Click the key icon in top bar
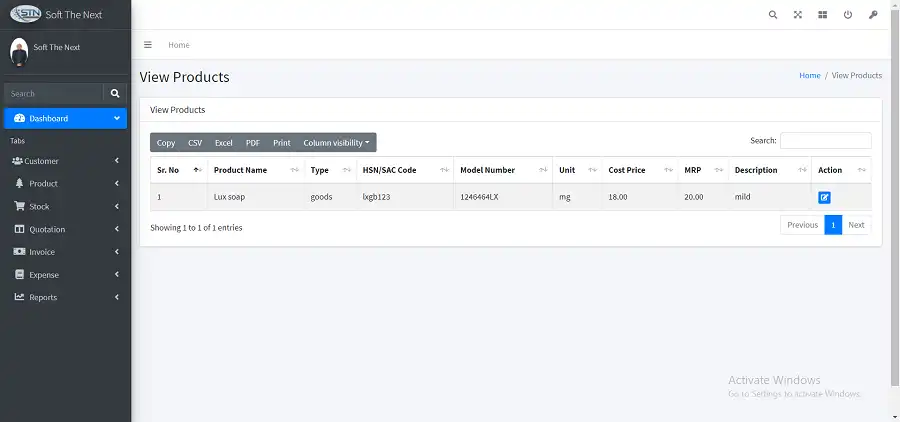 [873, 15]
